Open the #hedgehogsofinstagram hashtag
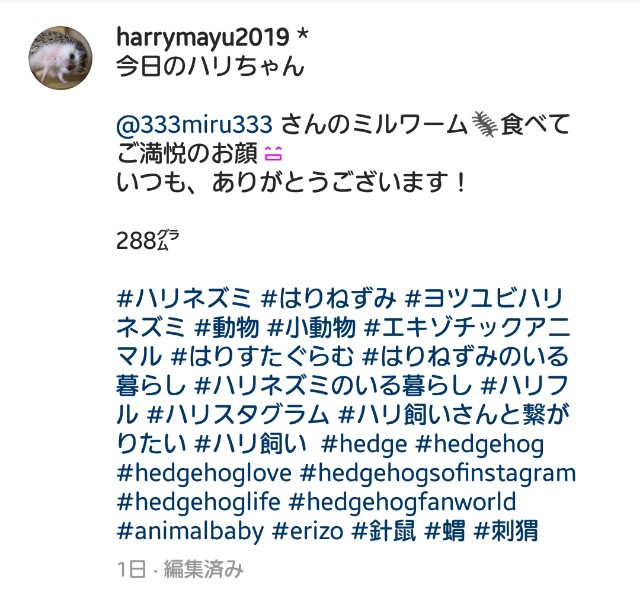The height and width of the screenshot is (602, 640). pyautogui.click(x=438, y=473)
